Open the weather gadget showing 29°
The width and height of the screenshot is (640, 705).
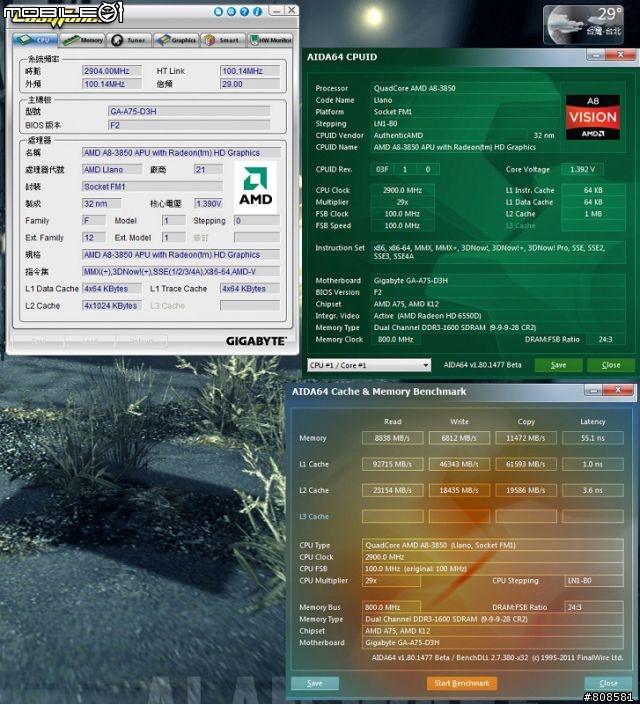point(584,24)
